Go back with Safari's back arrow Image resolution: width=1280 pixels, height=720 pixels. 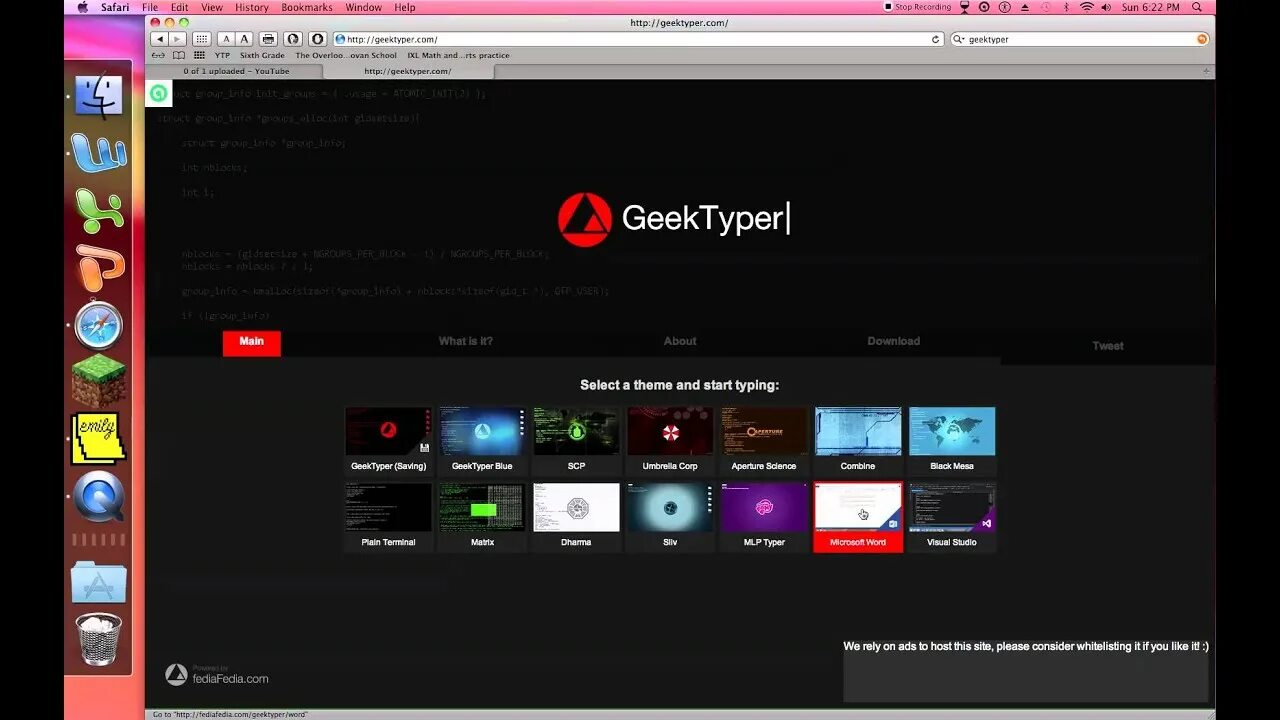(x=159, y=39)
